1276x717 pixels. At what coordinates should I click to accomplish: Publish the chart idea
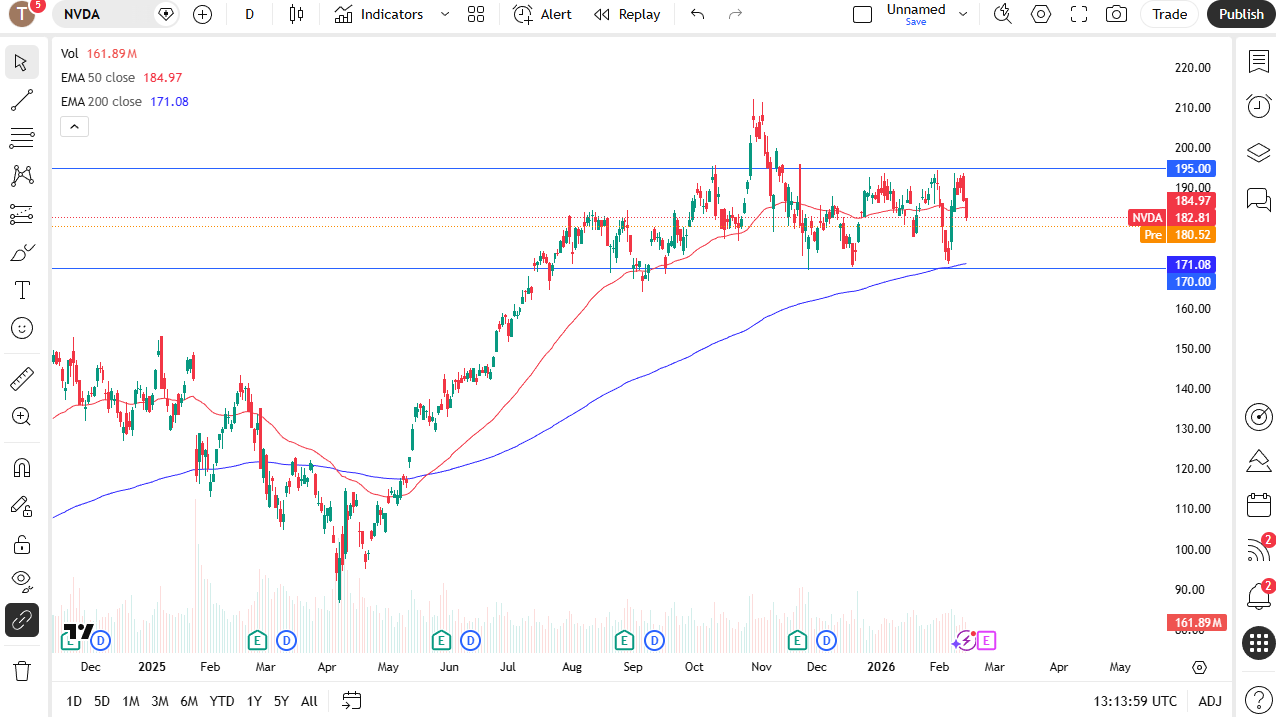click(1241, 14)
